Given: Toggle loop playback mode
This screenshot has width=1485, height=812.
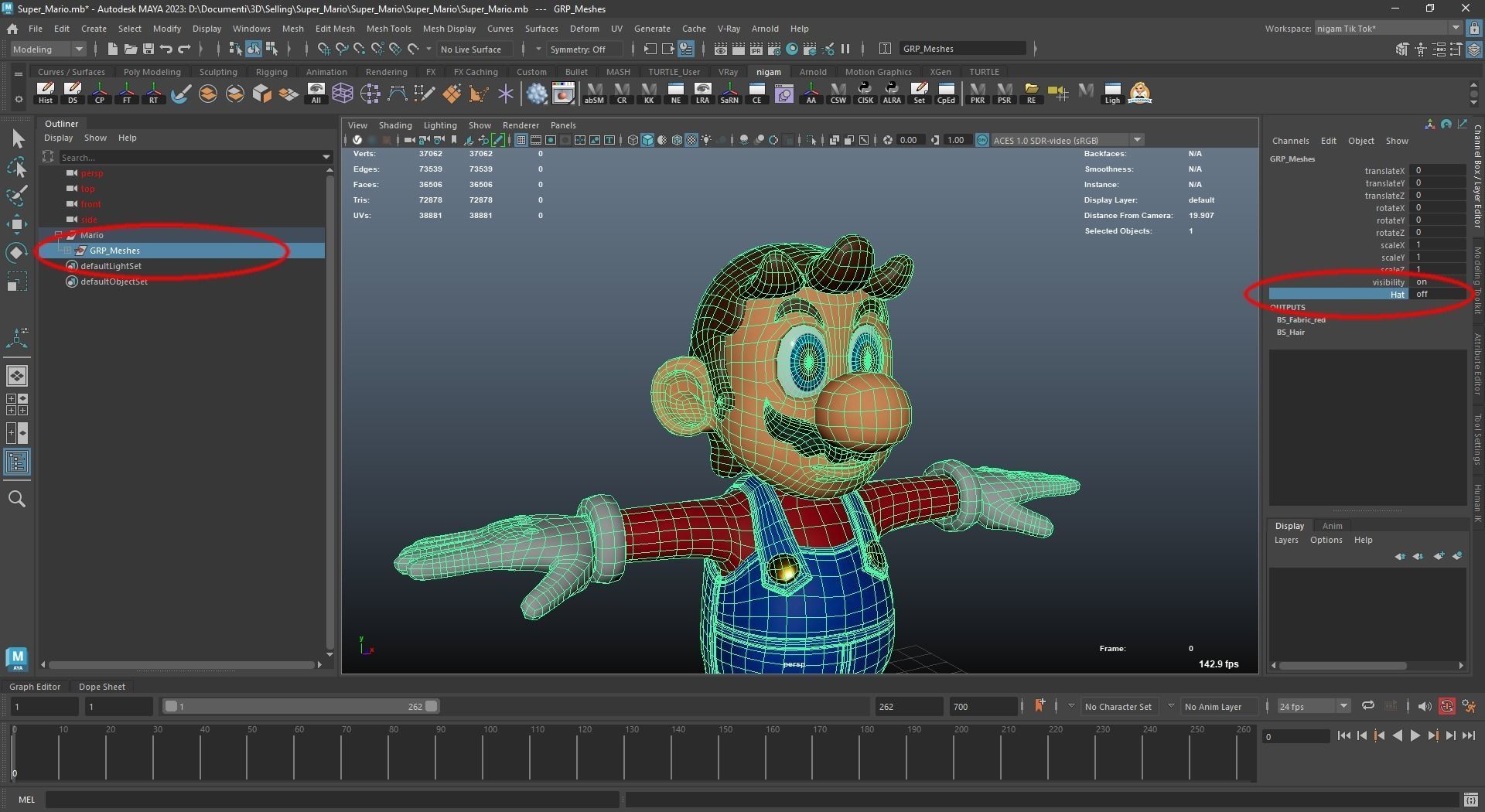Looking at the screenshot, I should [x=1367, y=706].
